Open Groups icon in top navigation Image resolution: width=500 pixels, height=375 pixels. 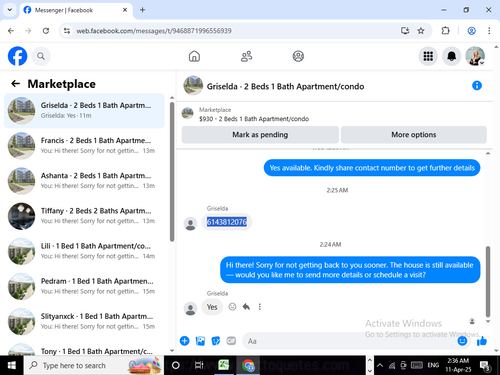tap(298, 56)
